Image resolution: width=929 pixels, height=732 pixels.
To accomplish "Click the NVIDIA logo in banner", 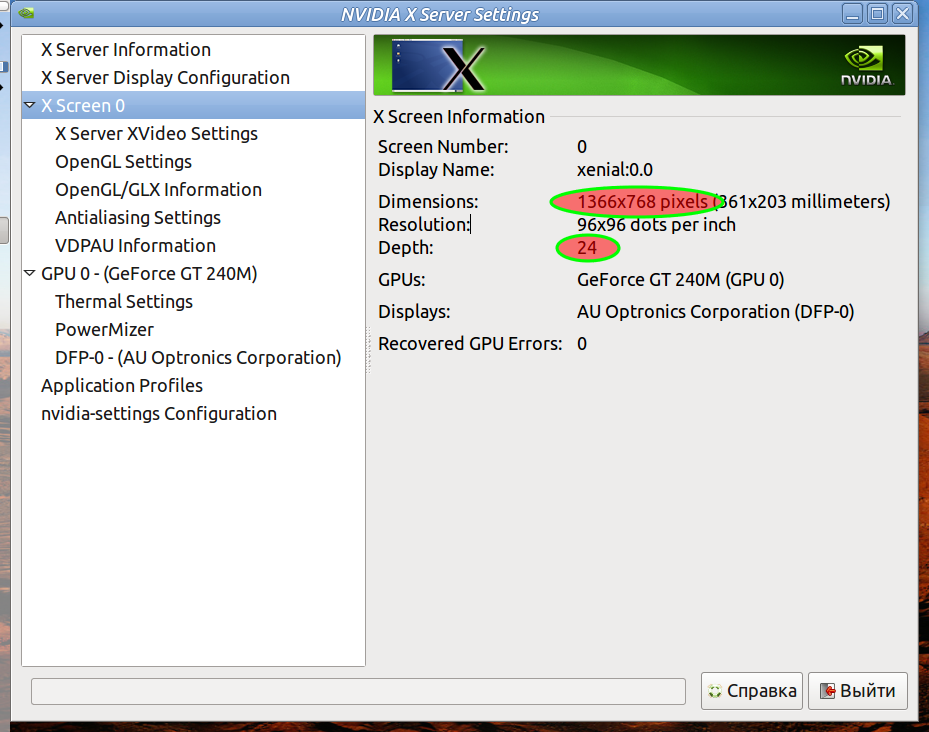I will (867, 66).
